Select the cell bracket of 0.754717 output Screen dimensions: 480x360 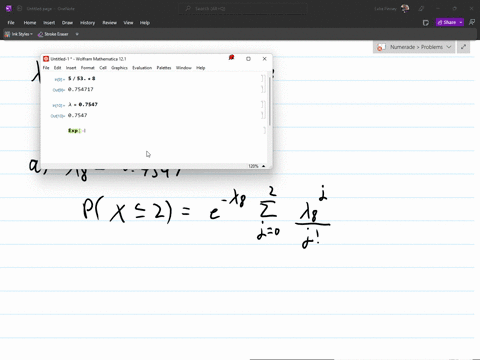(x=262, y=89)
